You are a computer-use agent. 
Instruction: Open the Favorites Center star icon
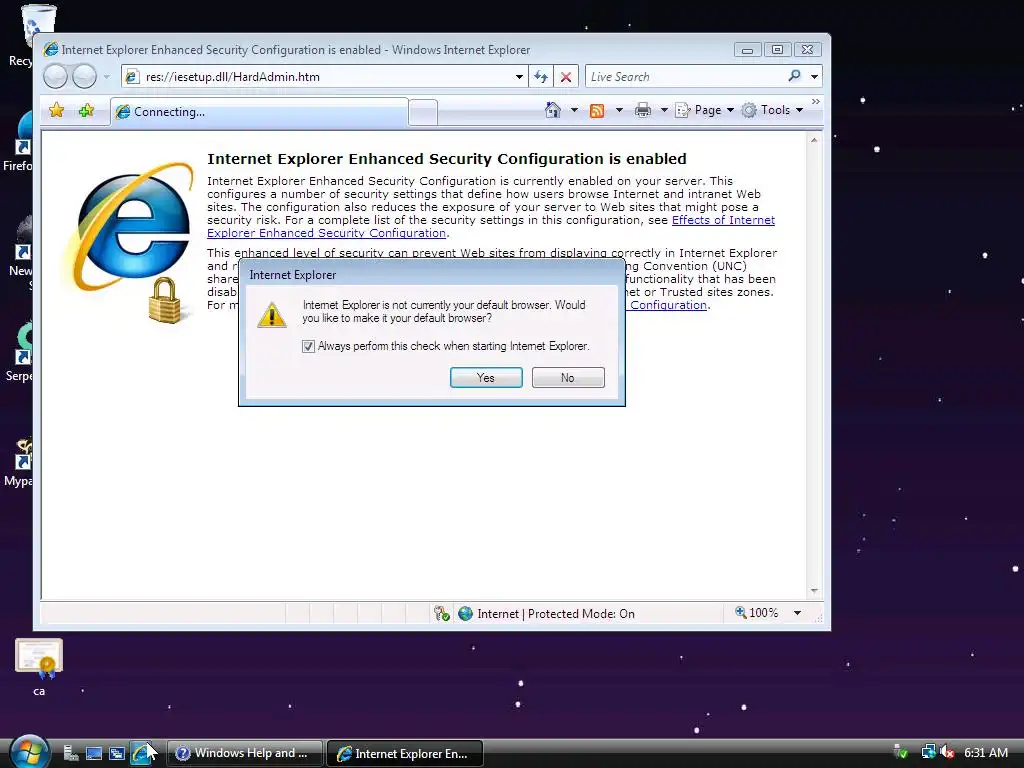point(57,110)
